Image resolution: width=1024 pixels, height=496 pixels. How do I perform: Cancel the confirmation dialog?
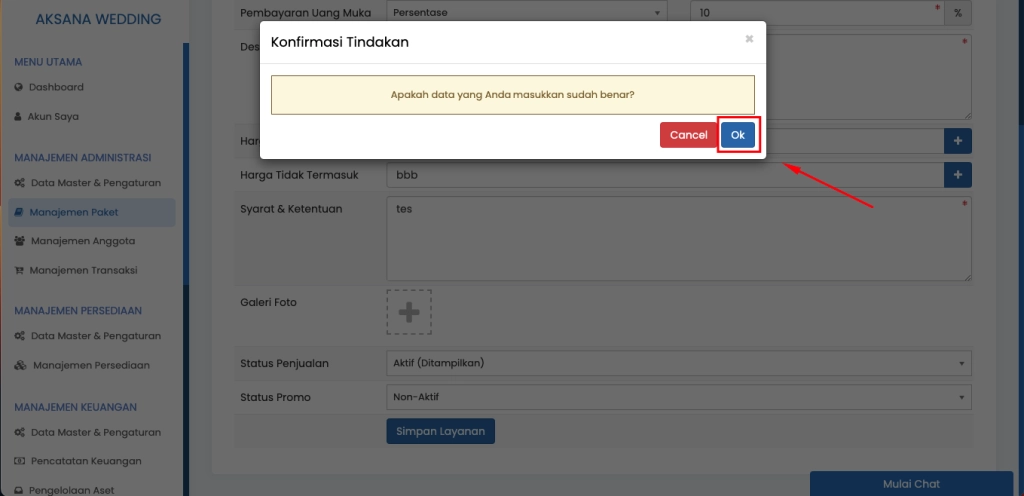click(688, 135)
